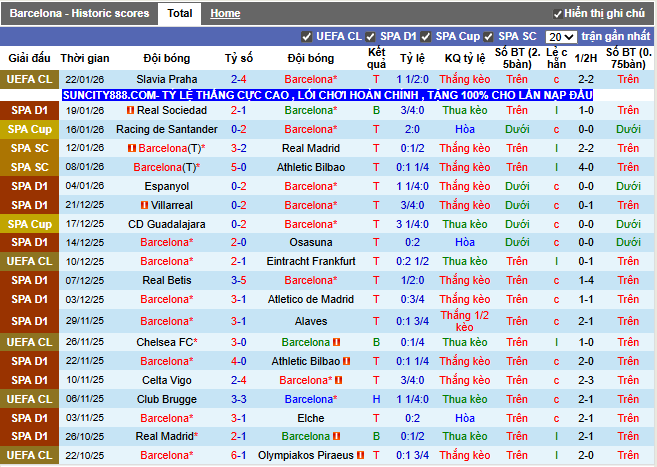The width and height of the screenshot is (657, 467).
Task: Click red card icon next to Olympiakos Piraeus
Action: 361,455
